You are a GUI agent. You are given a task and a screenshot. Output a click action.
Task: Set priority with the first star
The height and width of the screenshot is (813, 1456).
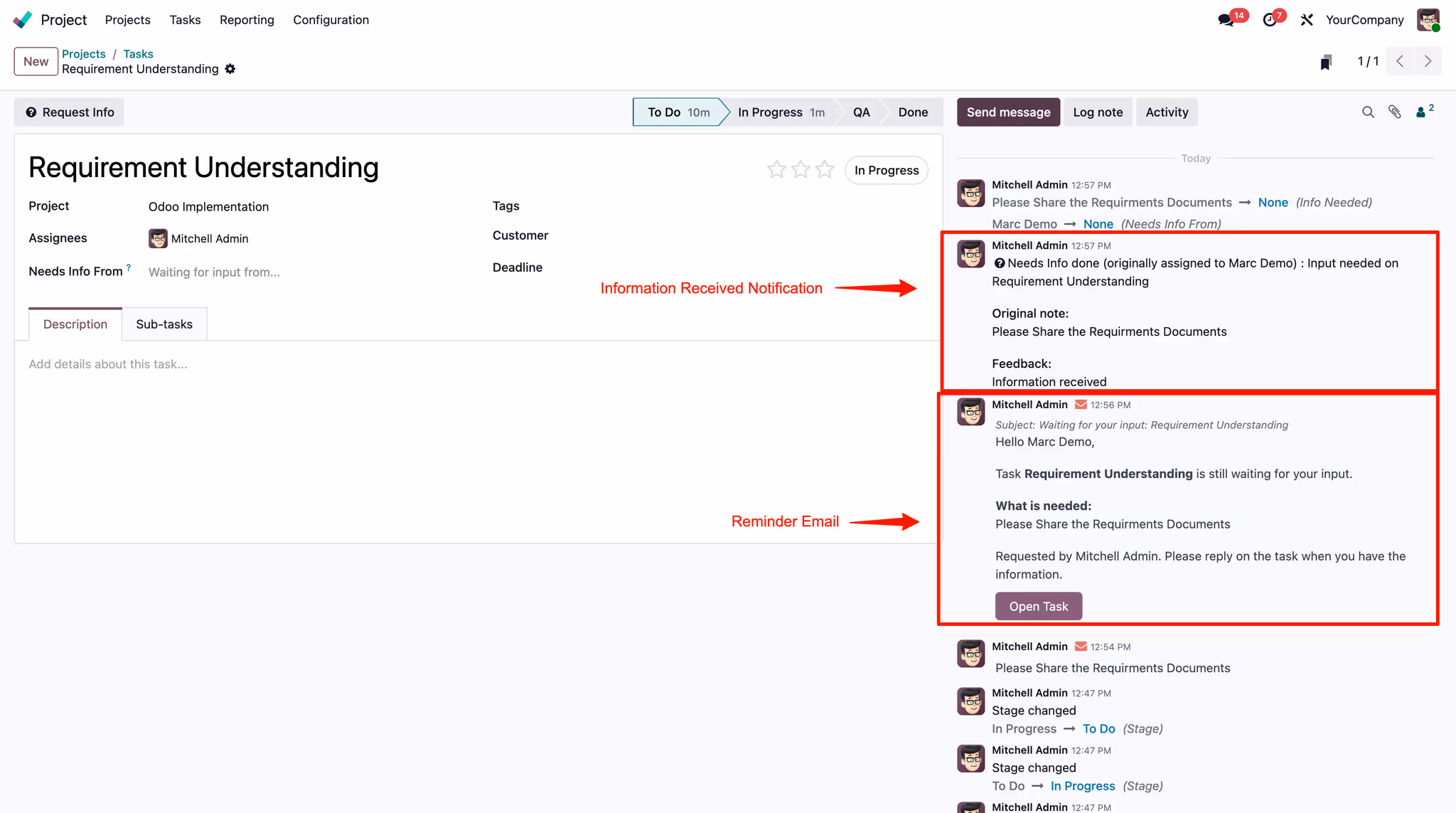(x=776, y=169)
